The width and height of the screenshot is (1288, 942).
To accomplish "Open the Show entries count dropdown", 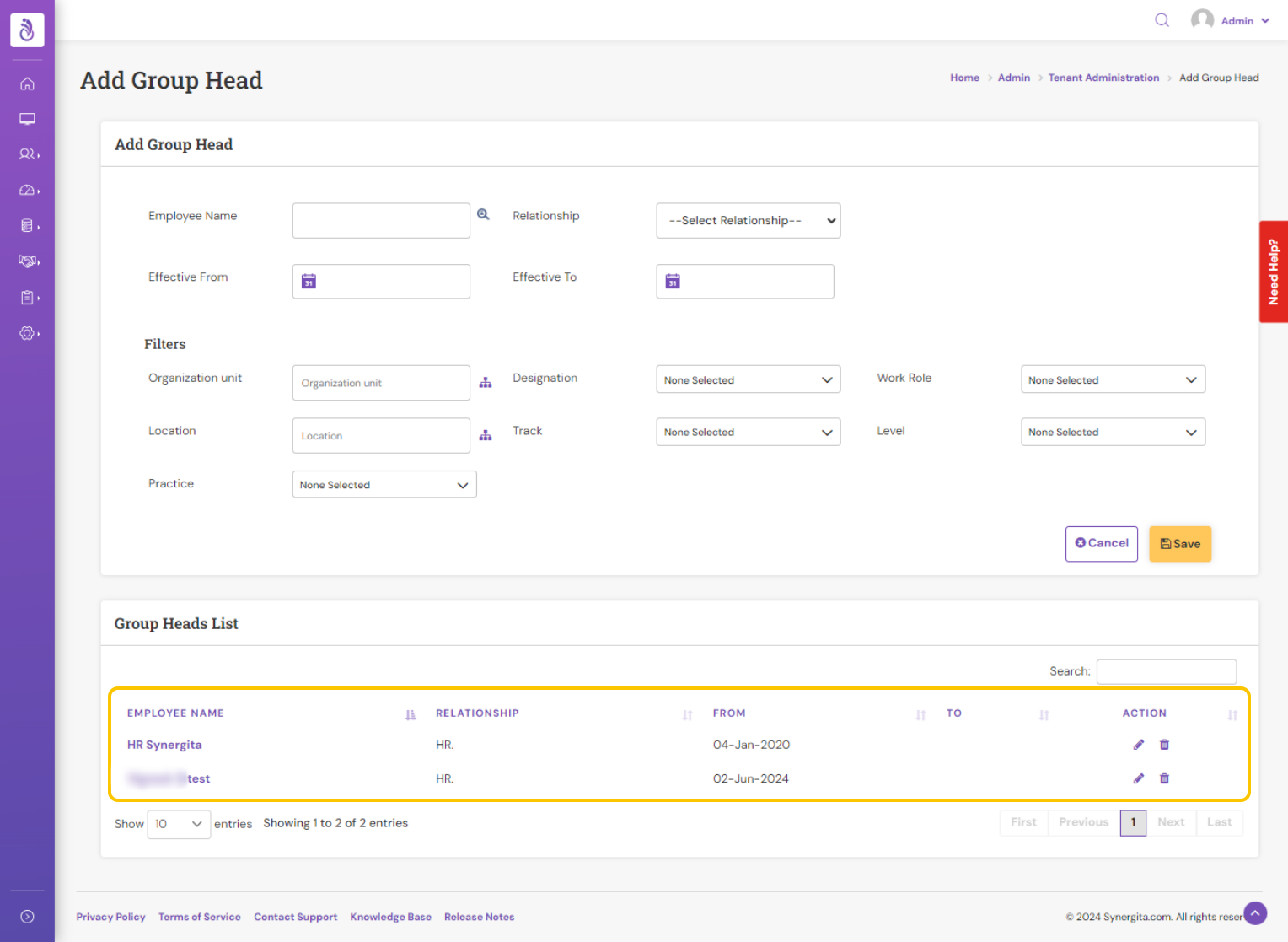I will tap(179, 824).
